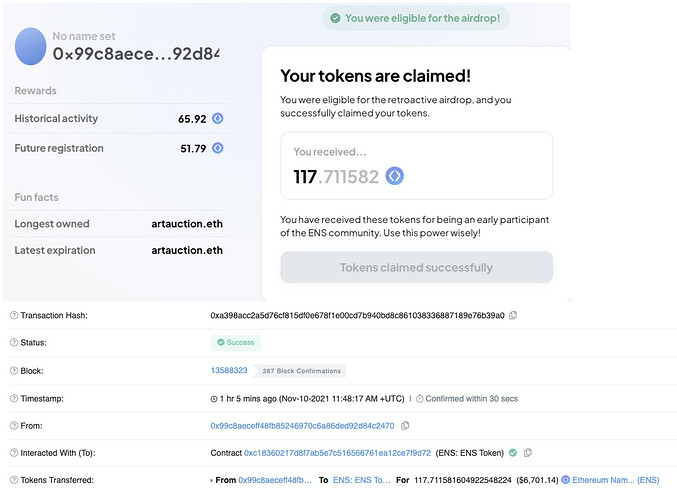
Task: Click stopwatch icon beside Confirmed within 30 secs
Action: 420,399
